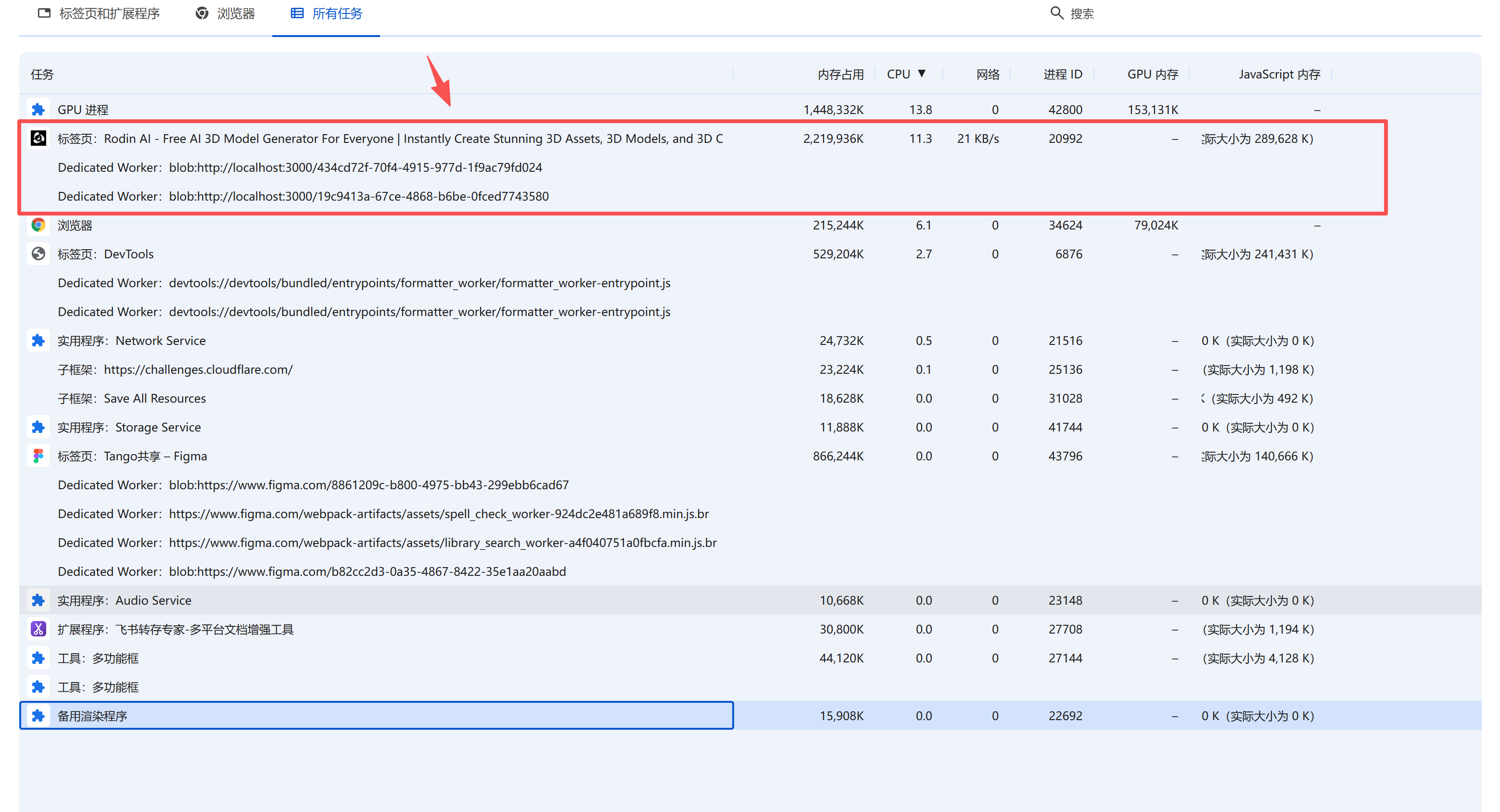Open the 标签页和扩展程序 tab
Viewport: 1500px width, 812px height.
click(x=99, y=13)
